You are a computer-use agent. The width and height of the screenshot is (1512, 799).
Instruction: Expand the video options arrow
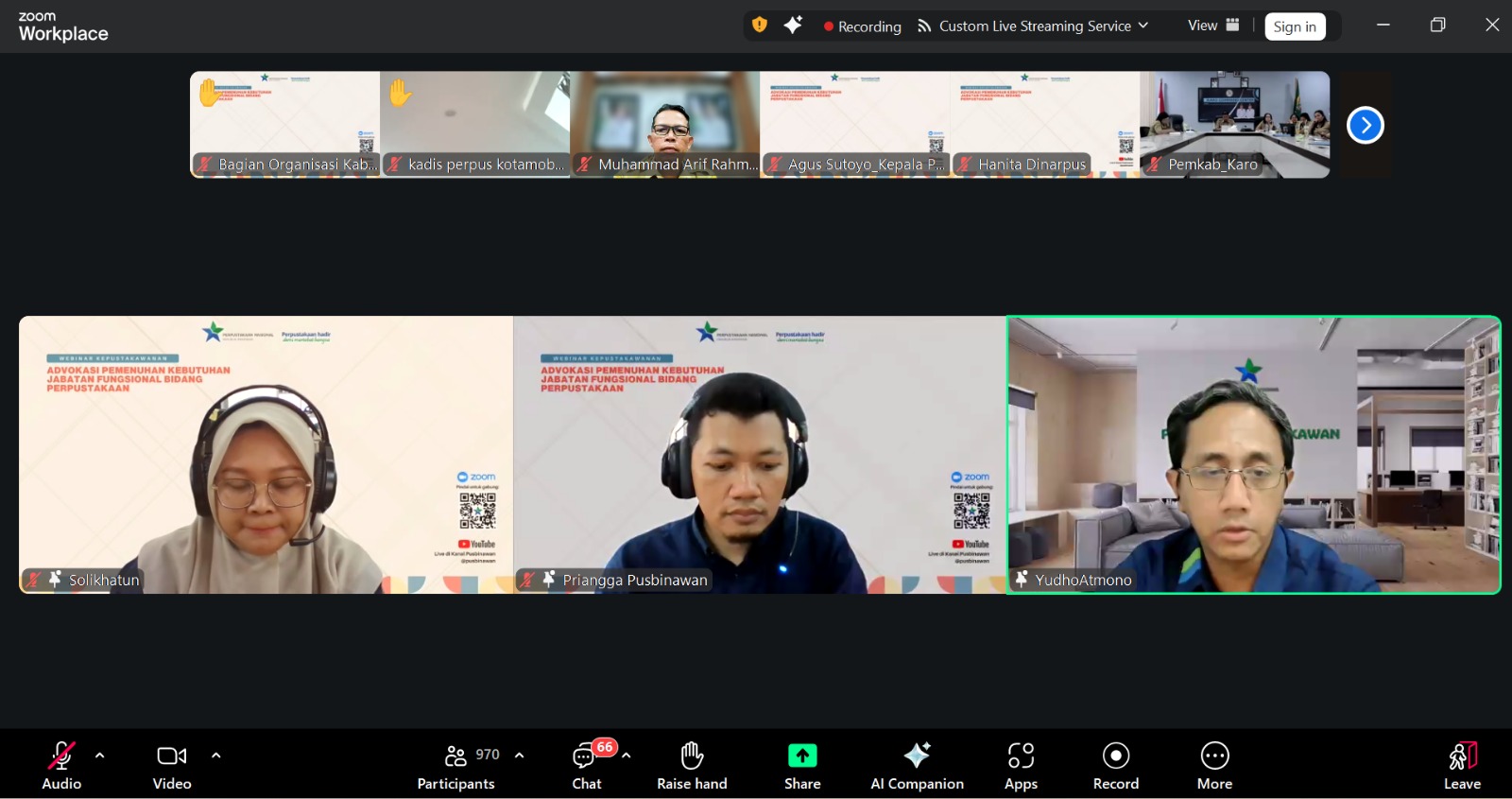(216, 756)
